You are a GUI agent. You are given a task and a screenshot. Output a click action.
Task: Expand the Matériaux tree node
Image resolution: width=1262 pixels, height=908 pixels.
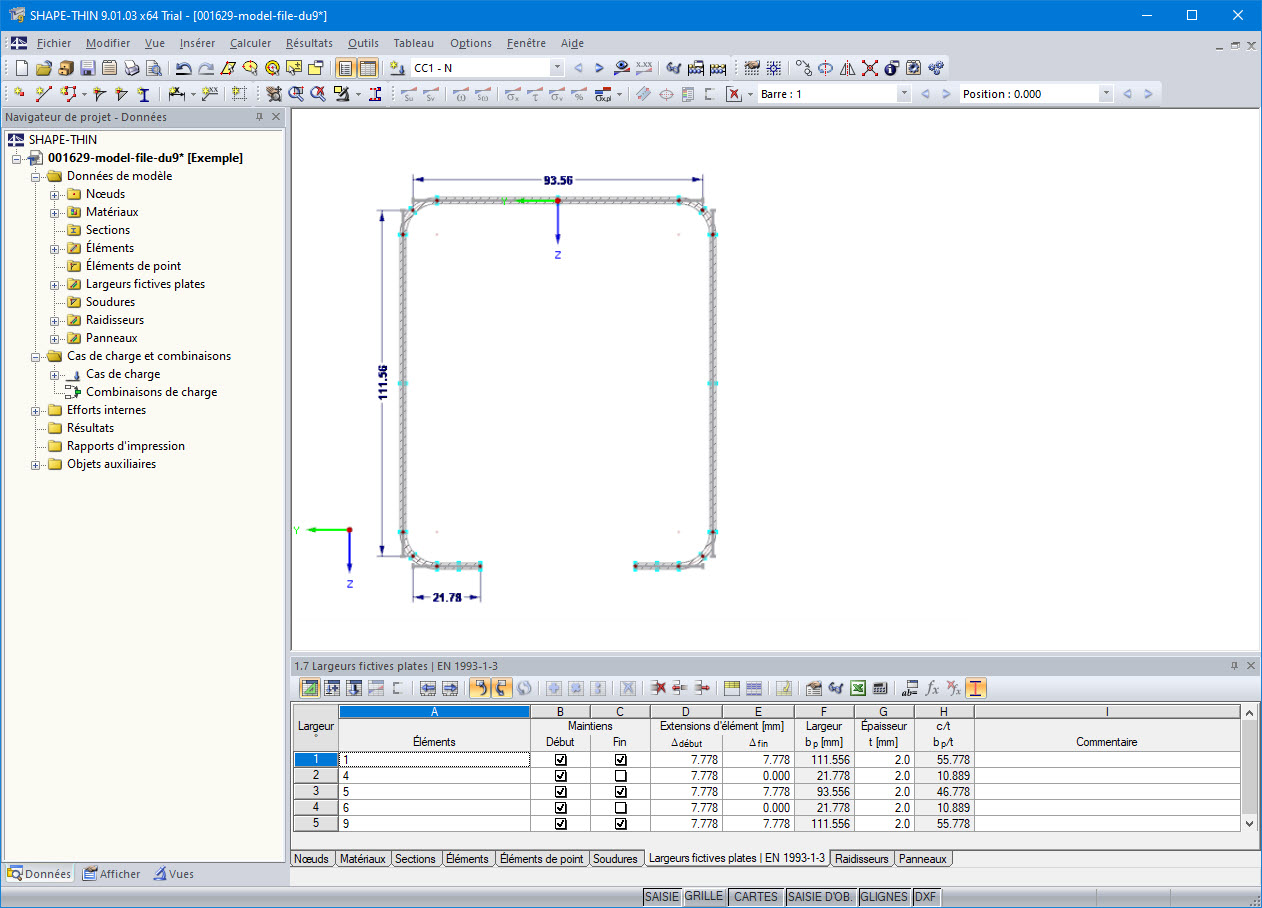[55, 212]
